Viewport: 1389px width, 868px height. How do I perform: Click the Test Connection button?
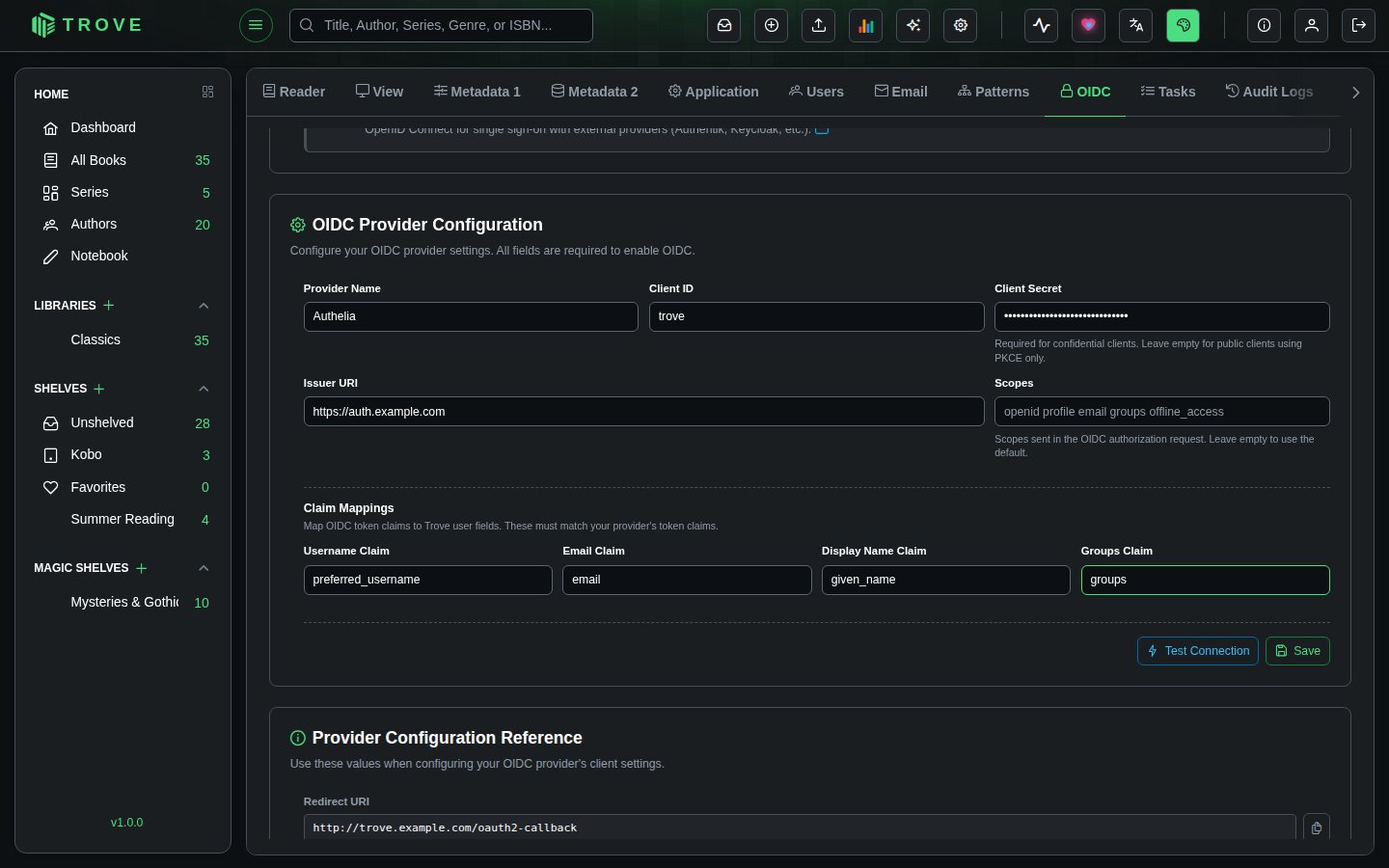[1198, 651]
